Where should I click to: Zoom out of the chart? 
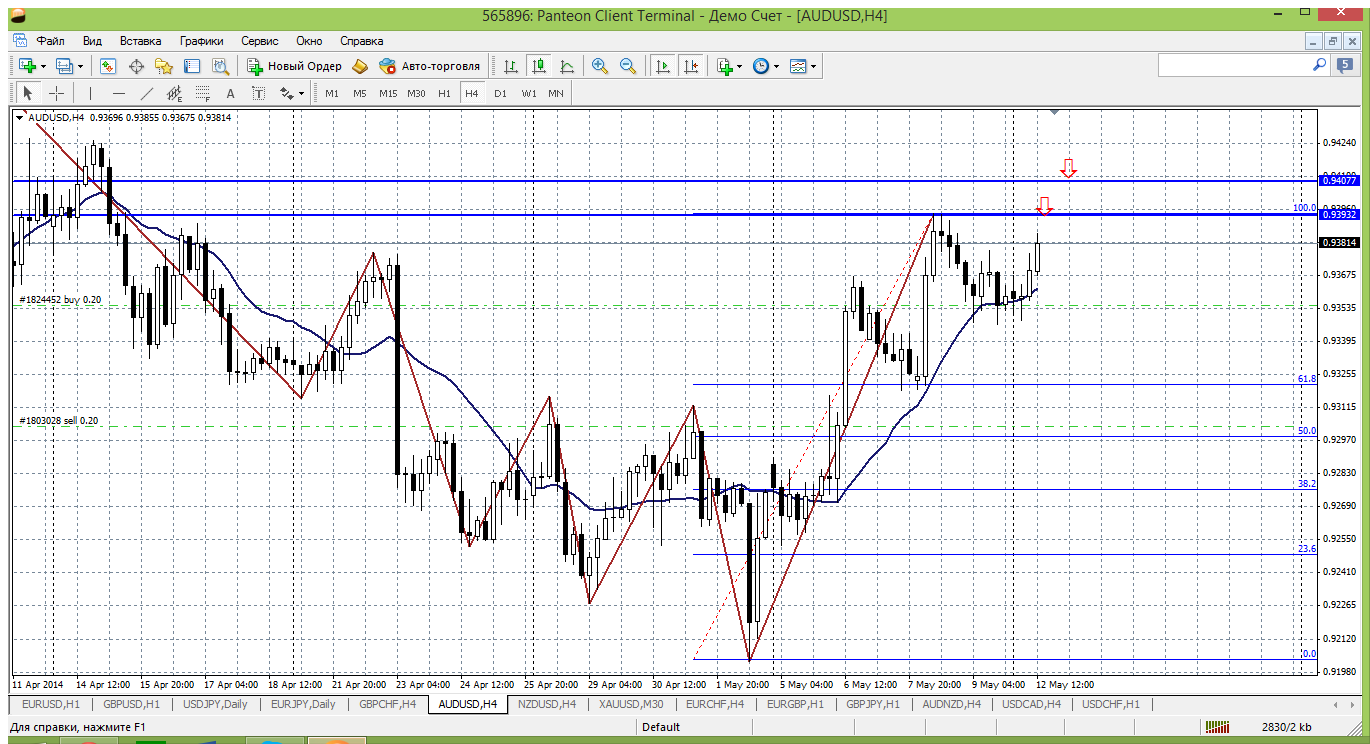click(x=628, y=66)
